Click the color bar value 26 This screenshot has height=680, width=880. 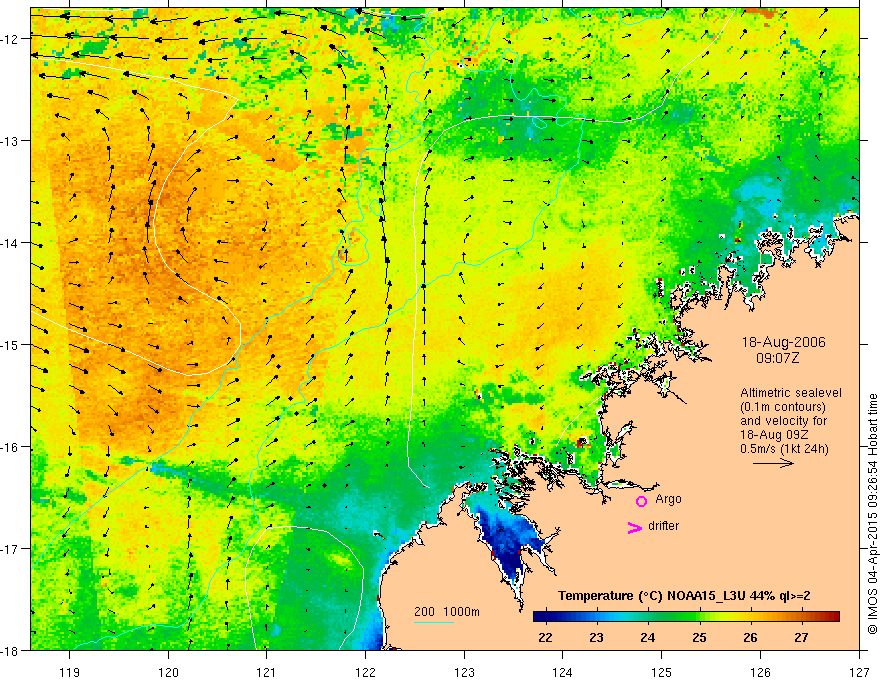click(x=750, y=637)
